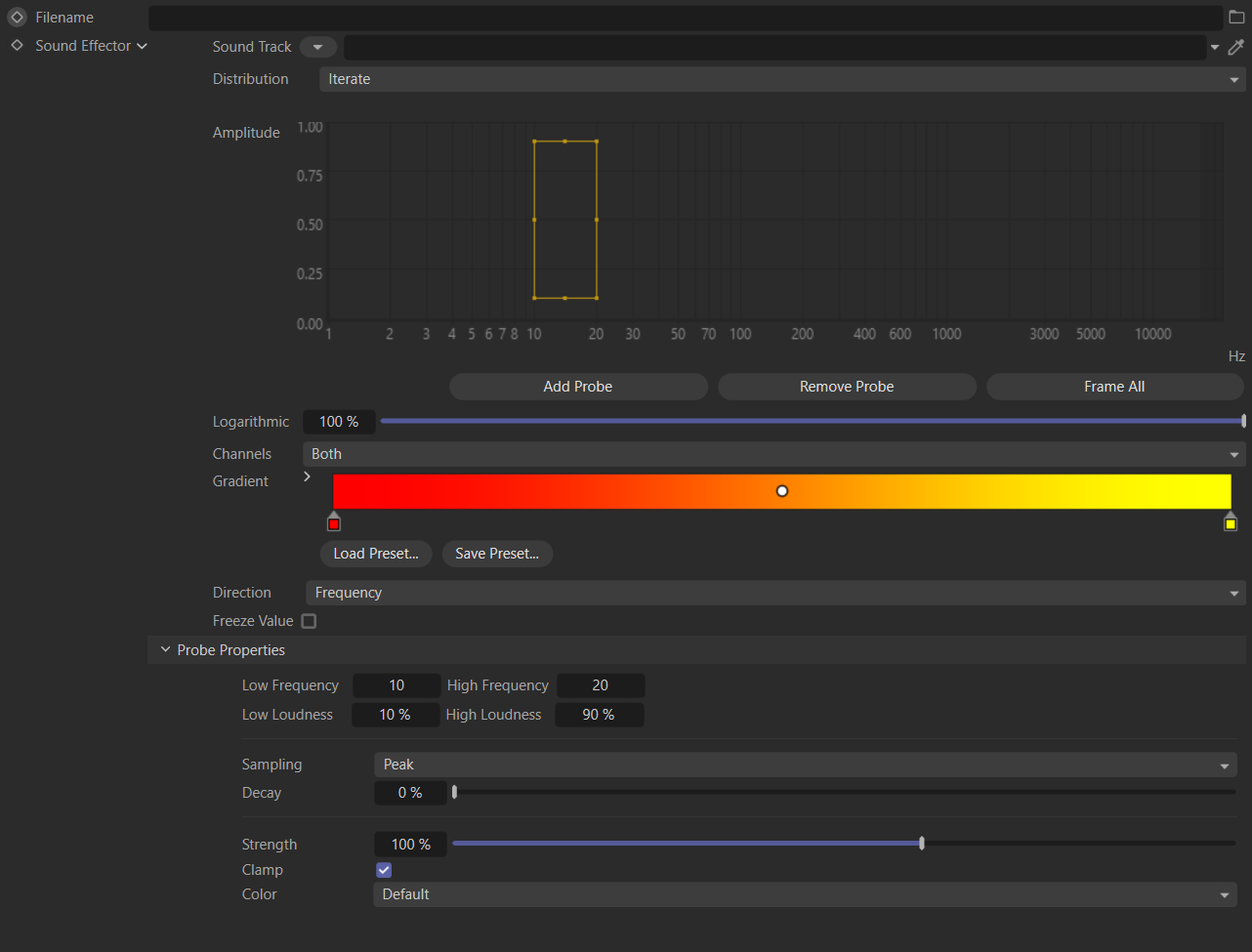Uncheck the Clamp checkbox
Image resolution: width=1252 pixels, height=952 pixels.
coord(384,870)
